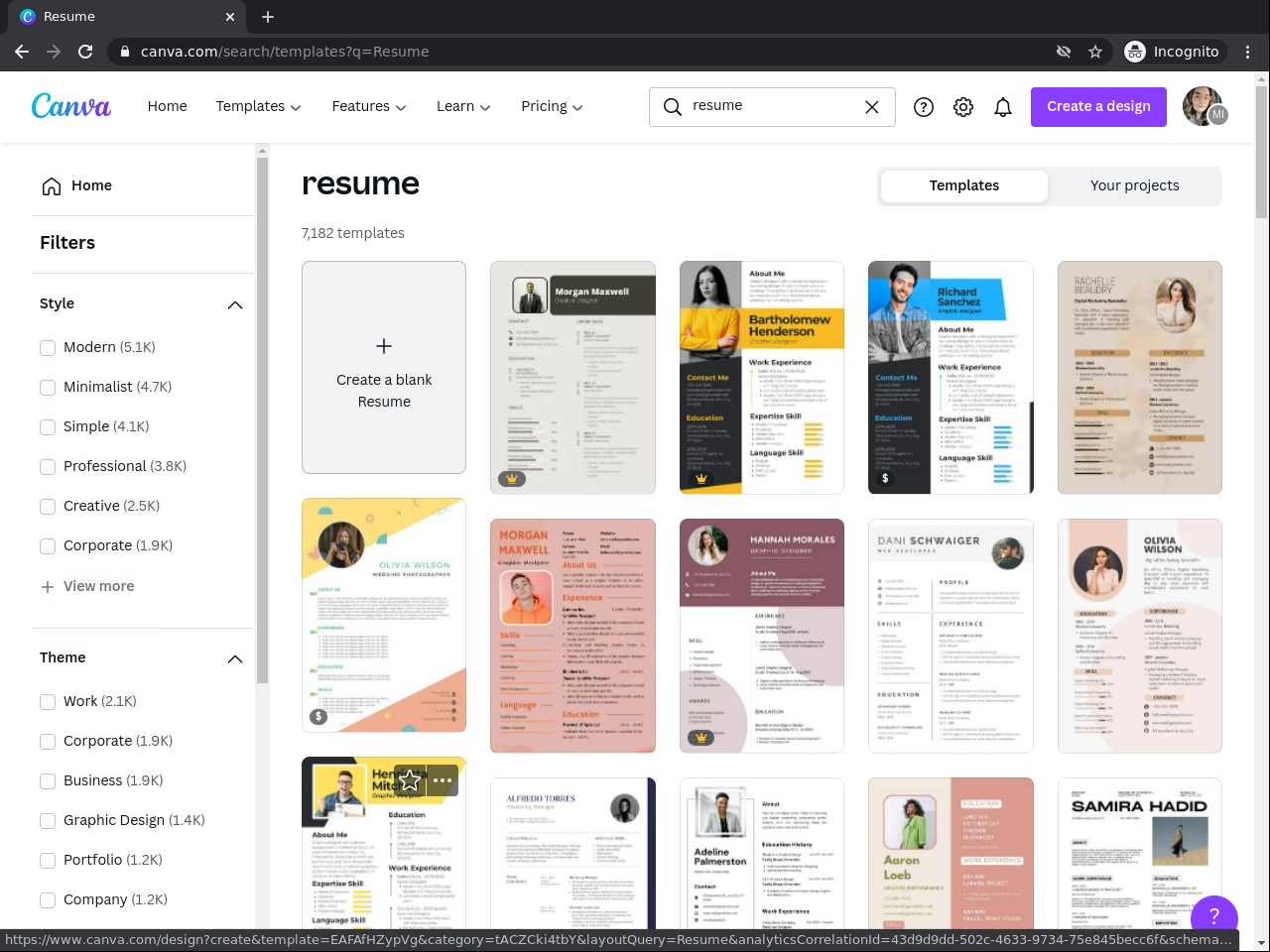Click the floating purple help button
Viewport: 1270px width, 952px height.
coord(1213,915)
